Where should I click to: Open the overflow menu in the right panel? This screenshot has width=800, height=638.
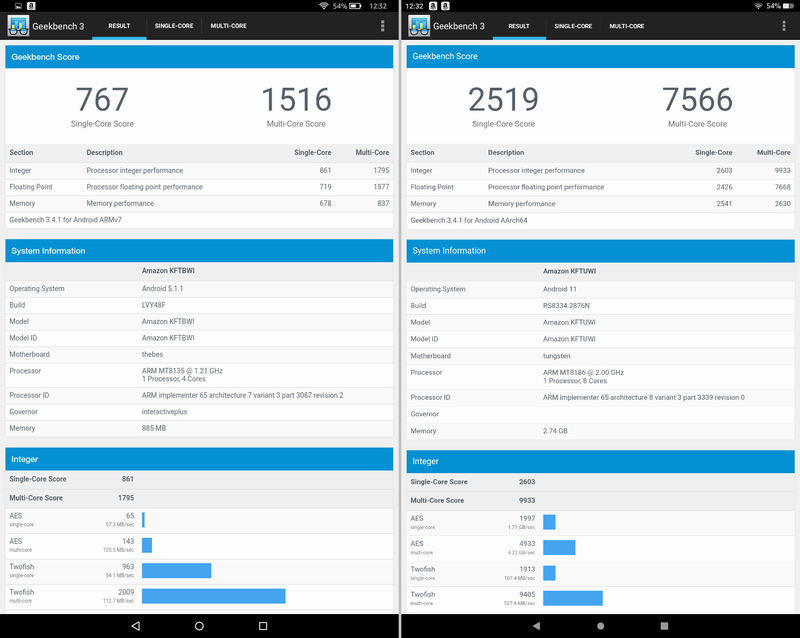pyautogui.click(x=785, y=25)
